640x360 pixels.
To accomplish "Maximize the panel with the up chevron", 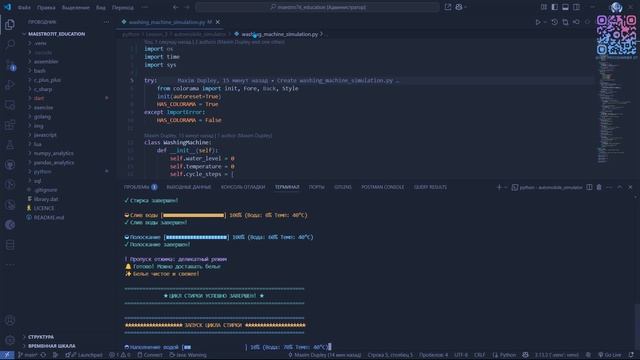I will [620, 187].
